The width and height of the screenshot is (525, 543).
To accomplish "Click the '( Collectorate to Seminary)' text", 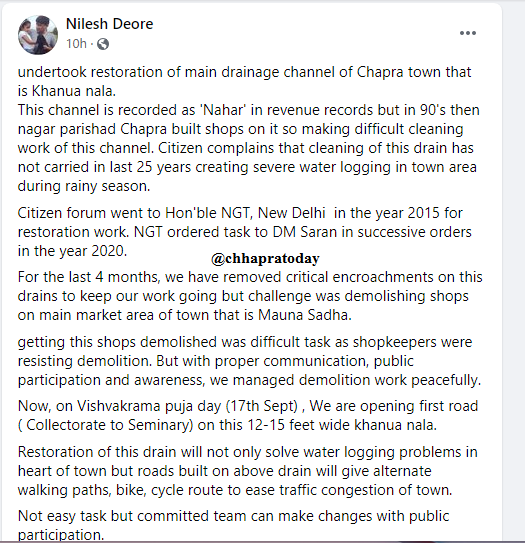I will tap(105, 425).
